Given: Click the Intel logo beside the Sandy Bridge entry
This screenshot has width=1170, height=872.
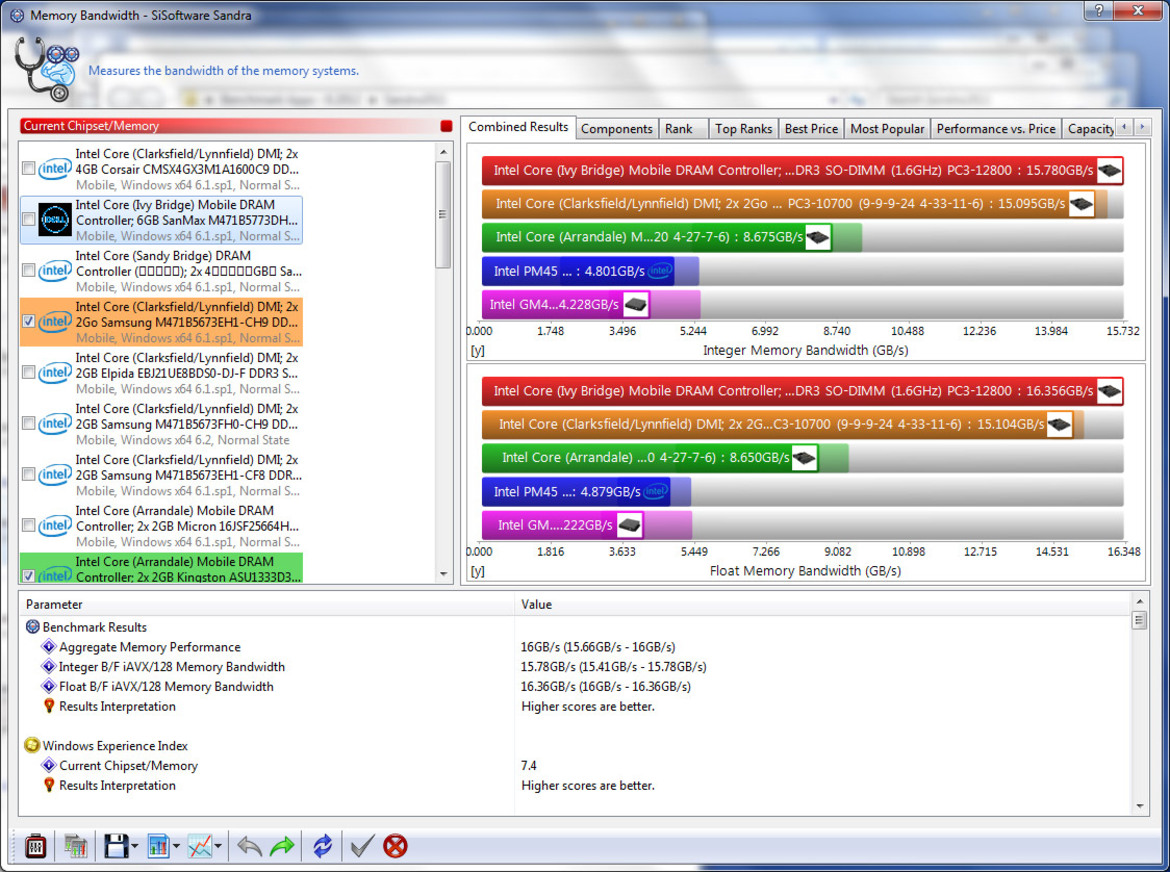Looking at the screenshot, I should click(x=54, y=271).
